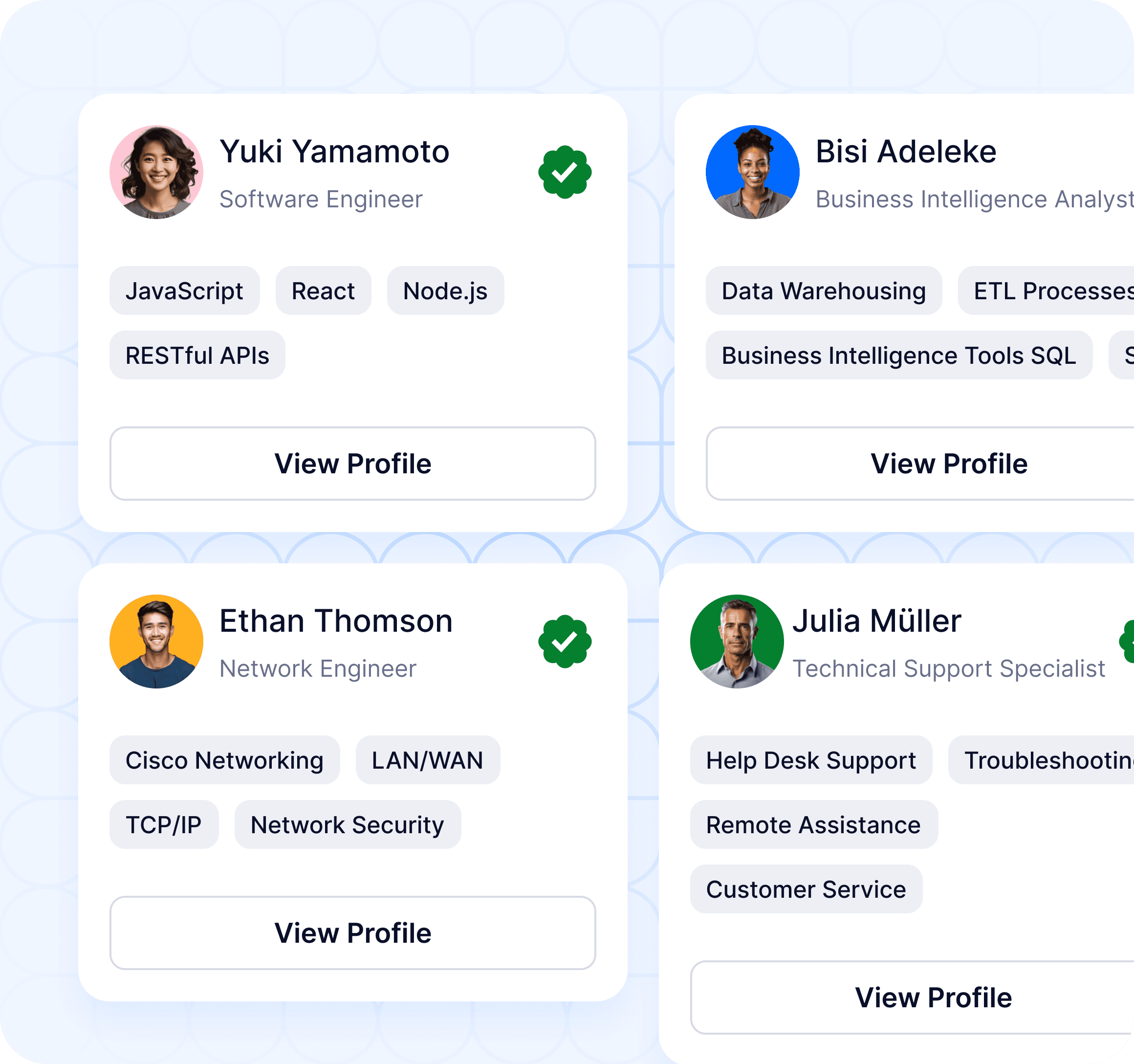Choose the RESTful APIs tag
This screenshot has height=1064, width=1134.
tap(197, 355)
